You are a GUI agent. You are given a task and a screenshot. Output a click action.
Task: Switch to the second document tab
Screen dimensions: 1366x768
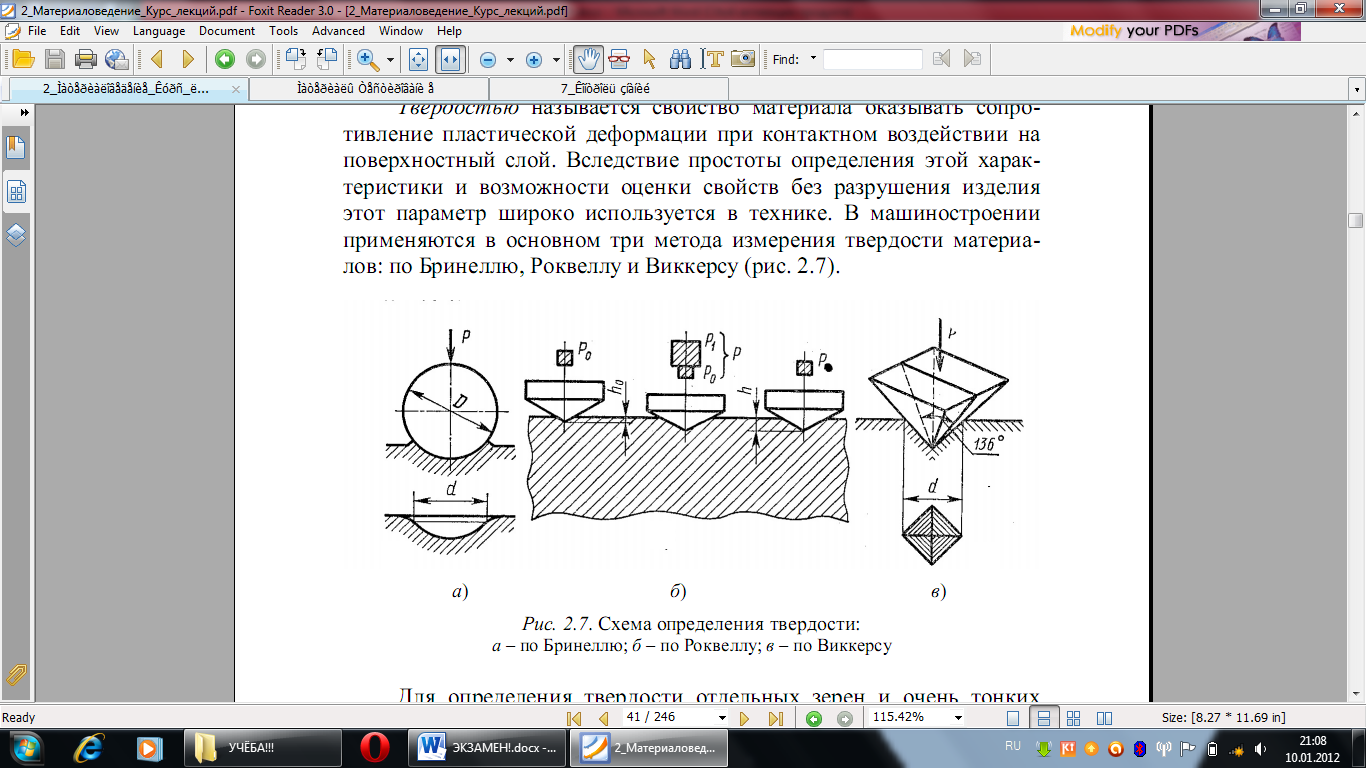pyautogui.click(x=368, y=89)
